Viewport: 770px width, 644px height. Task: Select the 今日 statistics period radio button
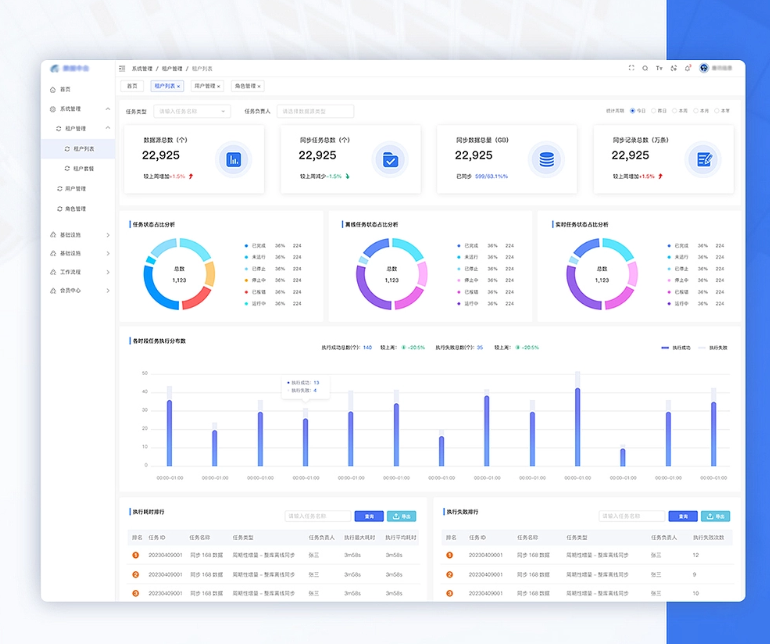632,111
